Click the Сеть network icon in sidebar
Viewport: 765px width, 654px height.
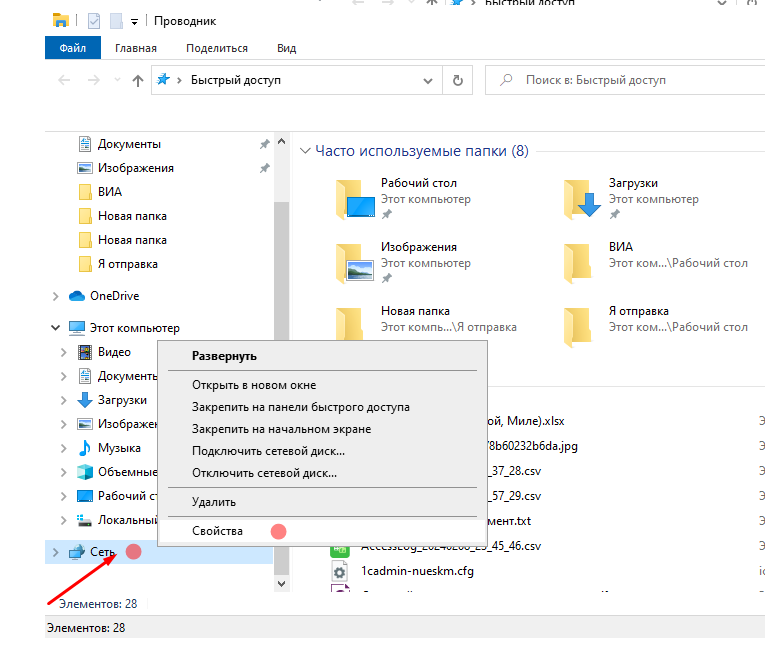pos(77,552)
